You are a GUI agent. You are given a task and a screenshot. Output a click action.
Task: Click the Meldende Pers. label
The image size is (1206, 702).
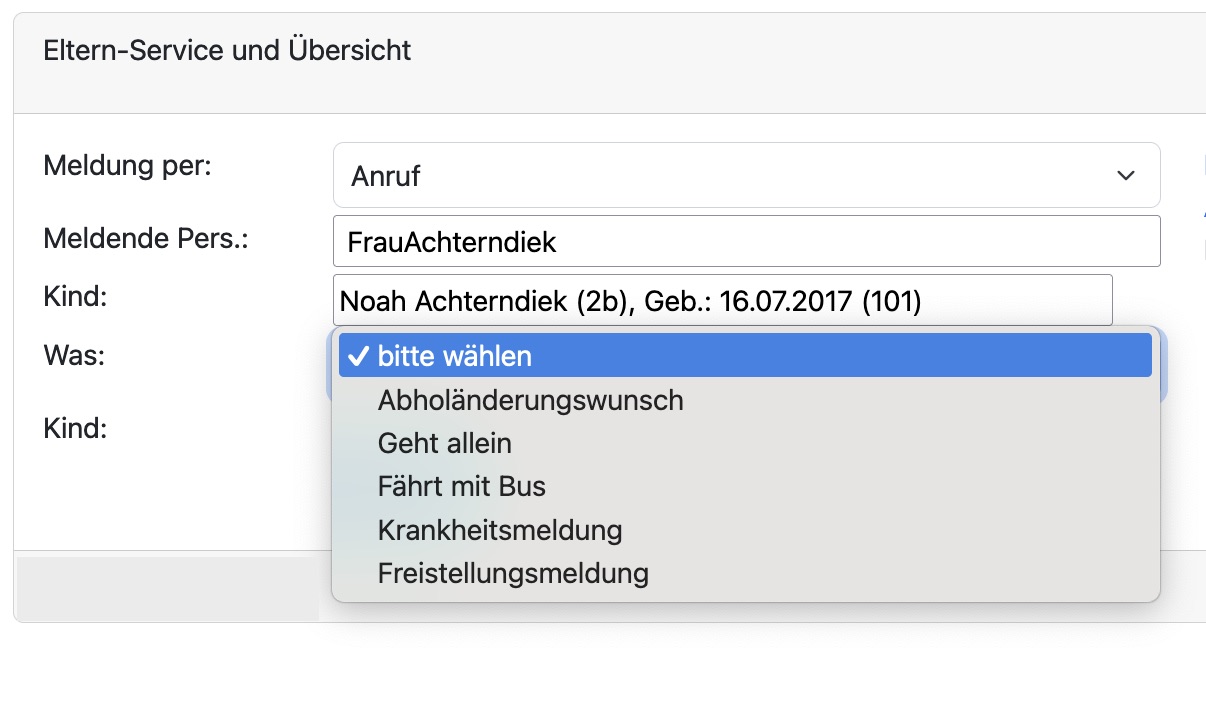point(145,239)
